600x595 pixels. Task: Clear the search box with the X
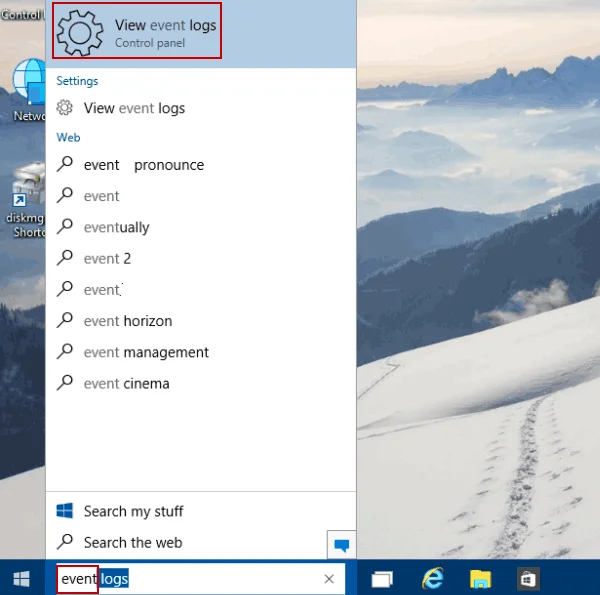tap(329, 579)
